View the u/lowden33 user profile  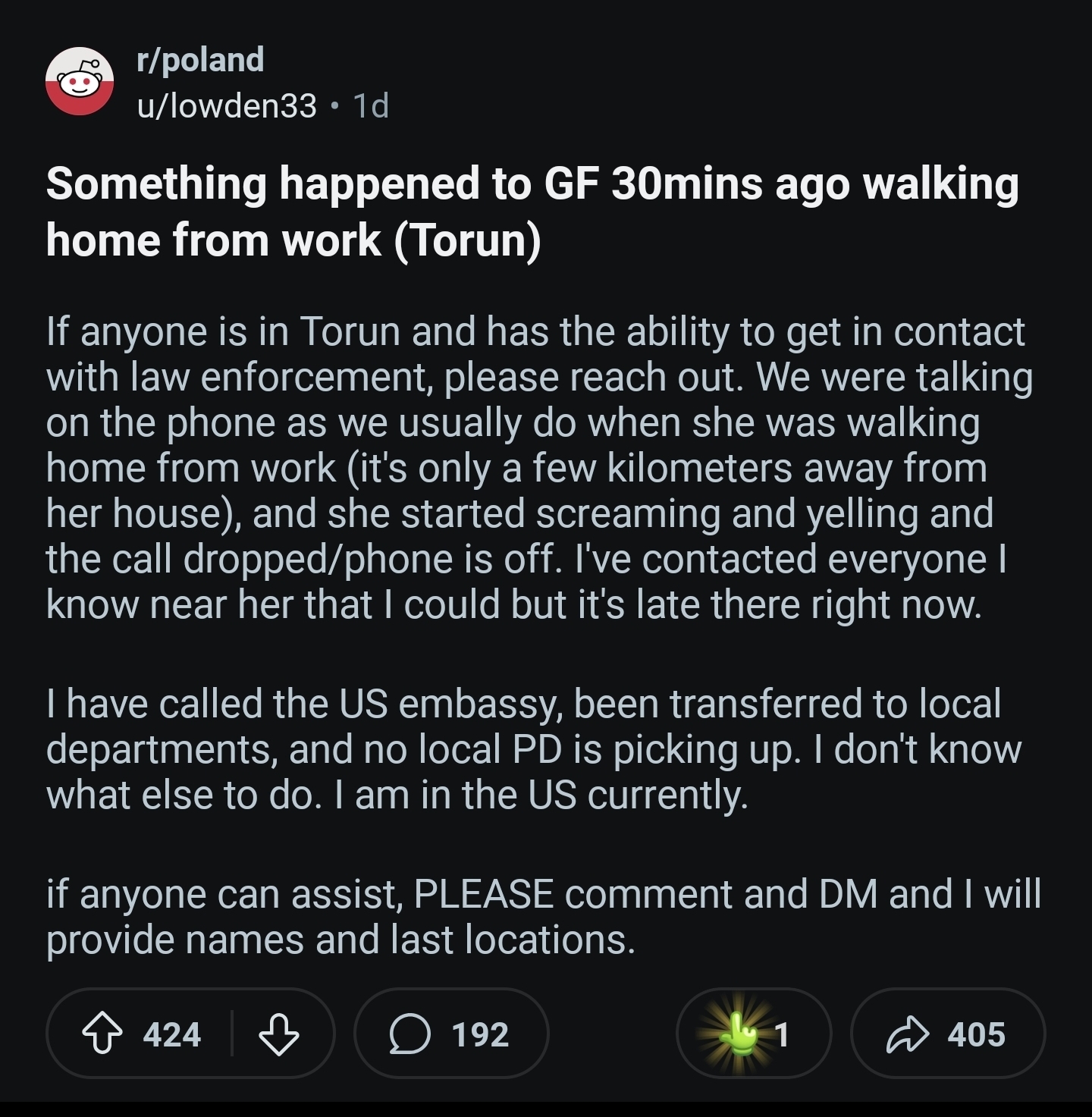(x=227, y=105)
